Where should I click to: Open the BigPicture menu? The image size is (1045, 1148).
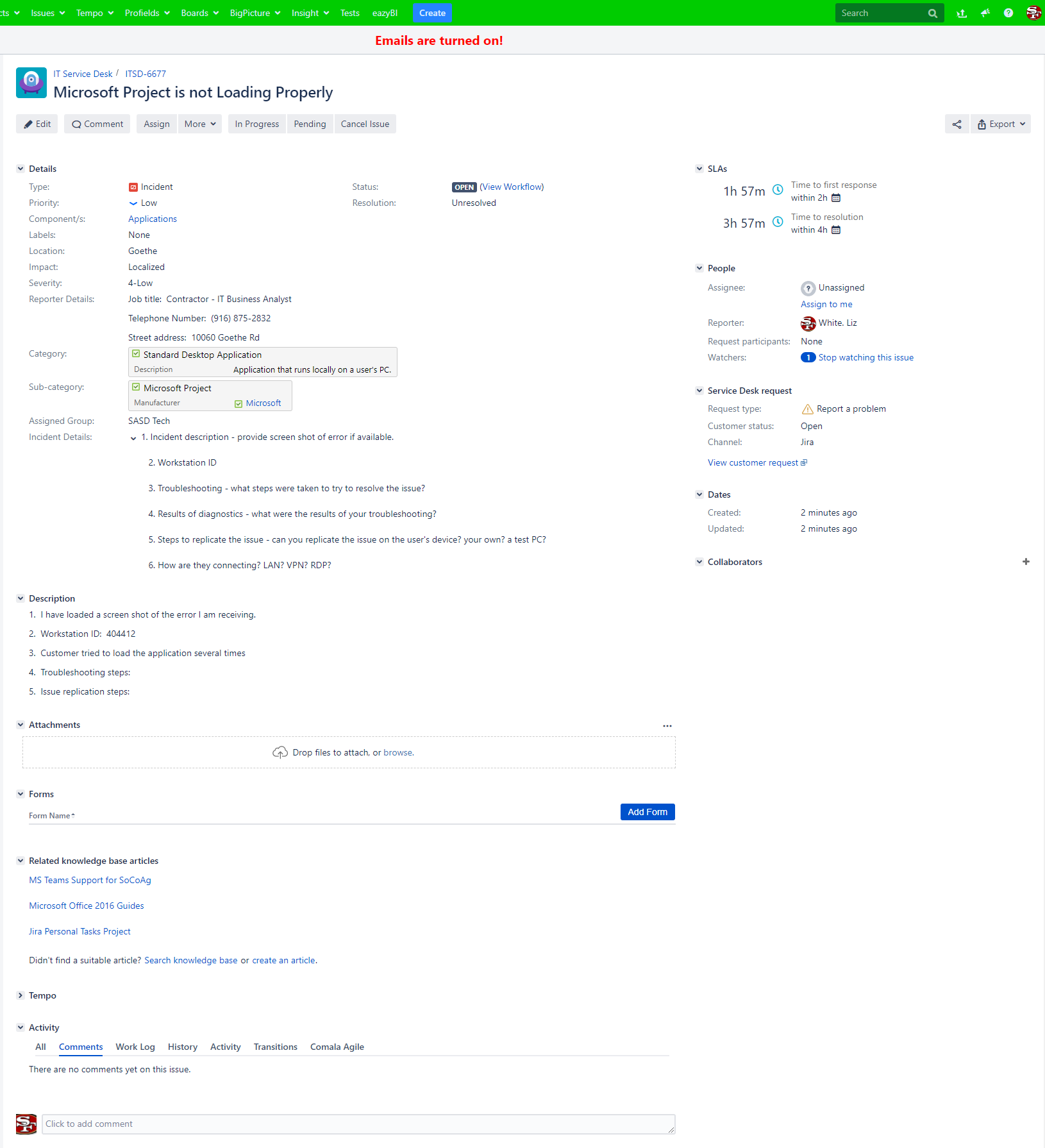tap(255, 13)
